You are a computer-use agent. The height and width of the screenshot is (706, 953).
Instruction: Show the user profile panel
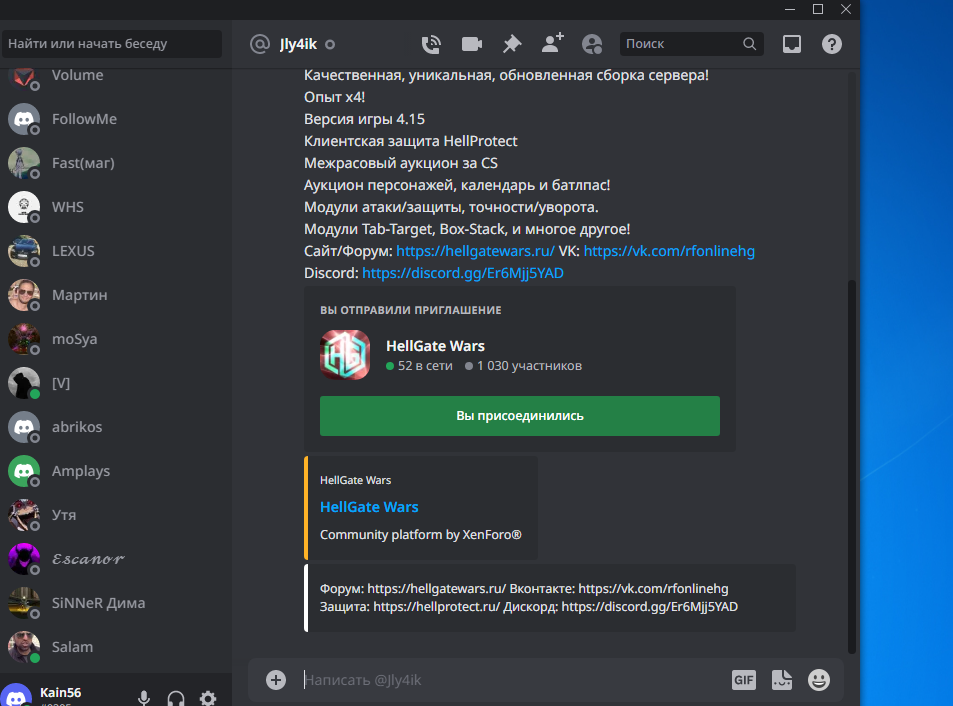point(592,44)
